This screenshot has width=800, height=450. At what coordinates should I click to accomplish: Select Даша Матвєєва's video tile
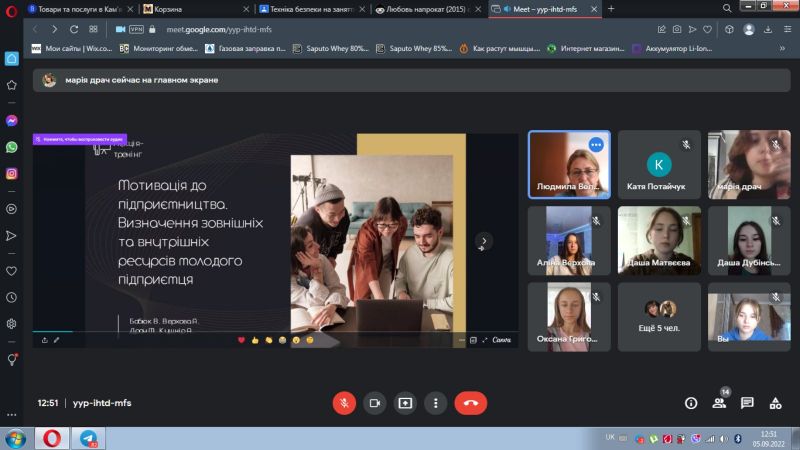tap(659, 240)
